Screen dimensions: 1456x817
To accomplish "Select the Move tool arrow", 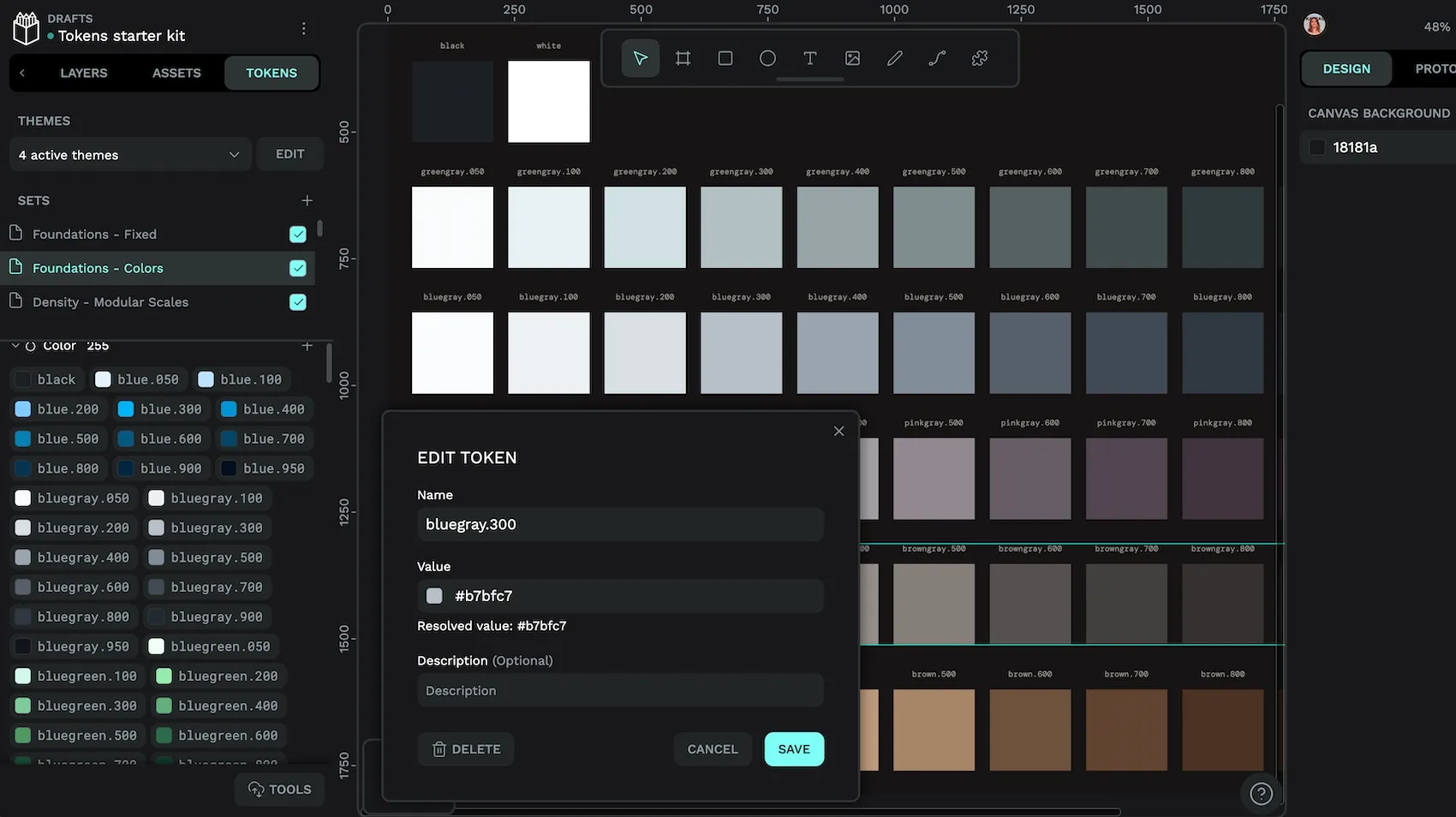I will (x=640, y=58).
